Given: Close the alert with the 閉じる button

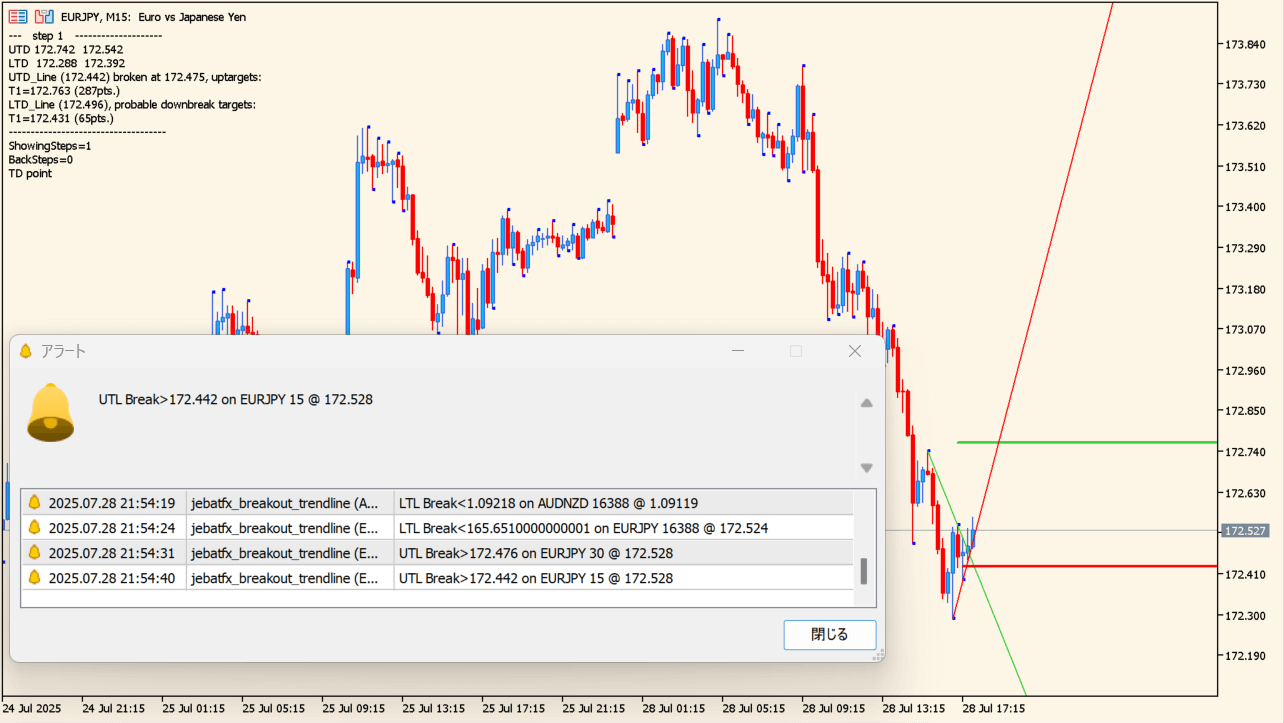Looking at the screenshot, I should pos(829,634).
